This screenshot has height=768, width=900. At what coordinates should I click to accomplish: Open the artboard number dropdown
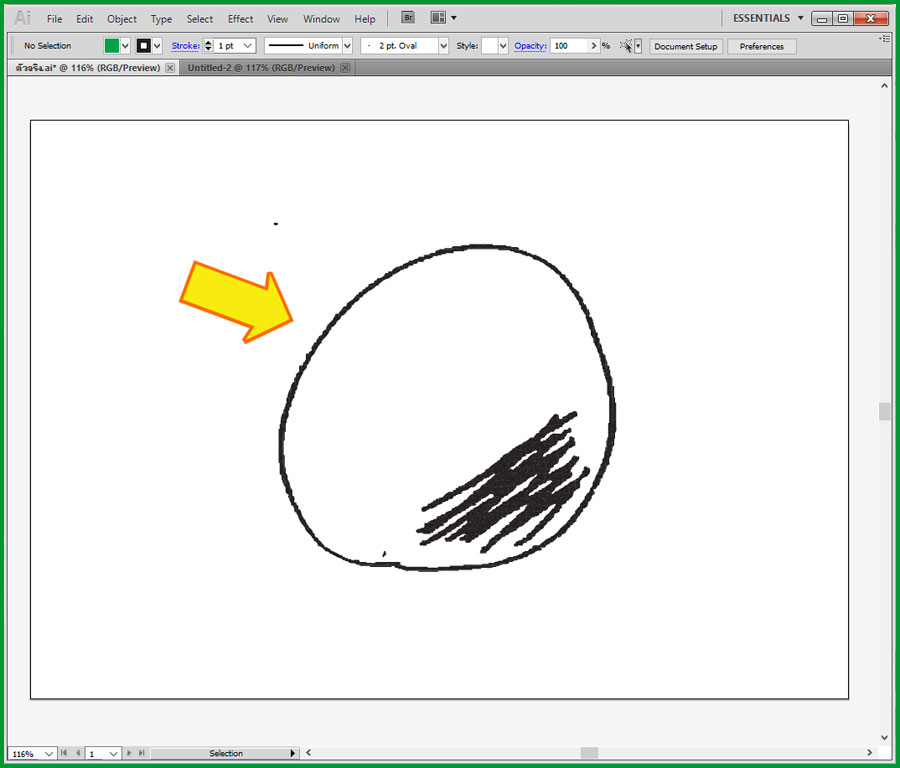pyautogui.click(x=114, y=754)
